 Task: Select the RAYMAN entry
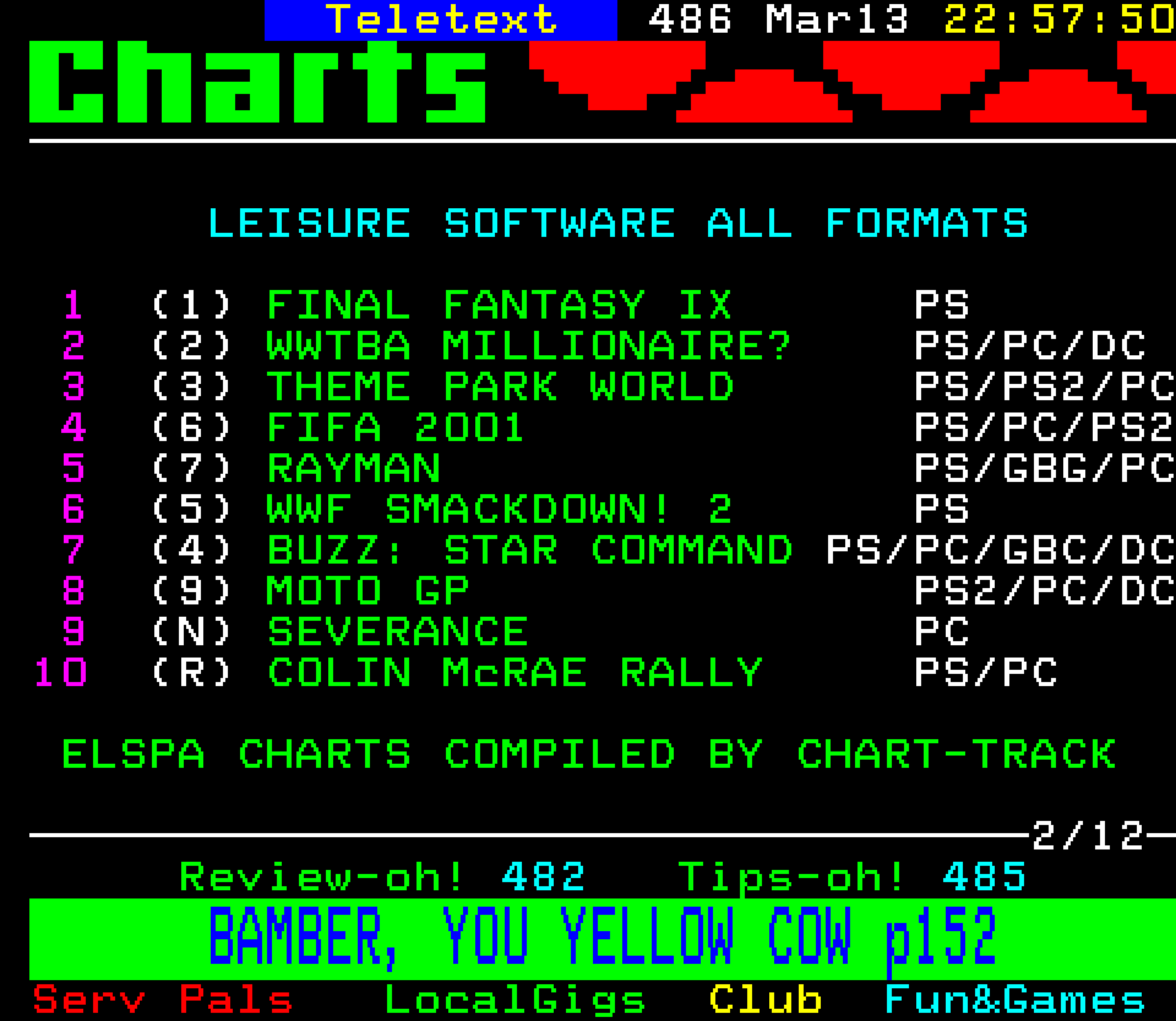(354, 468)
